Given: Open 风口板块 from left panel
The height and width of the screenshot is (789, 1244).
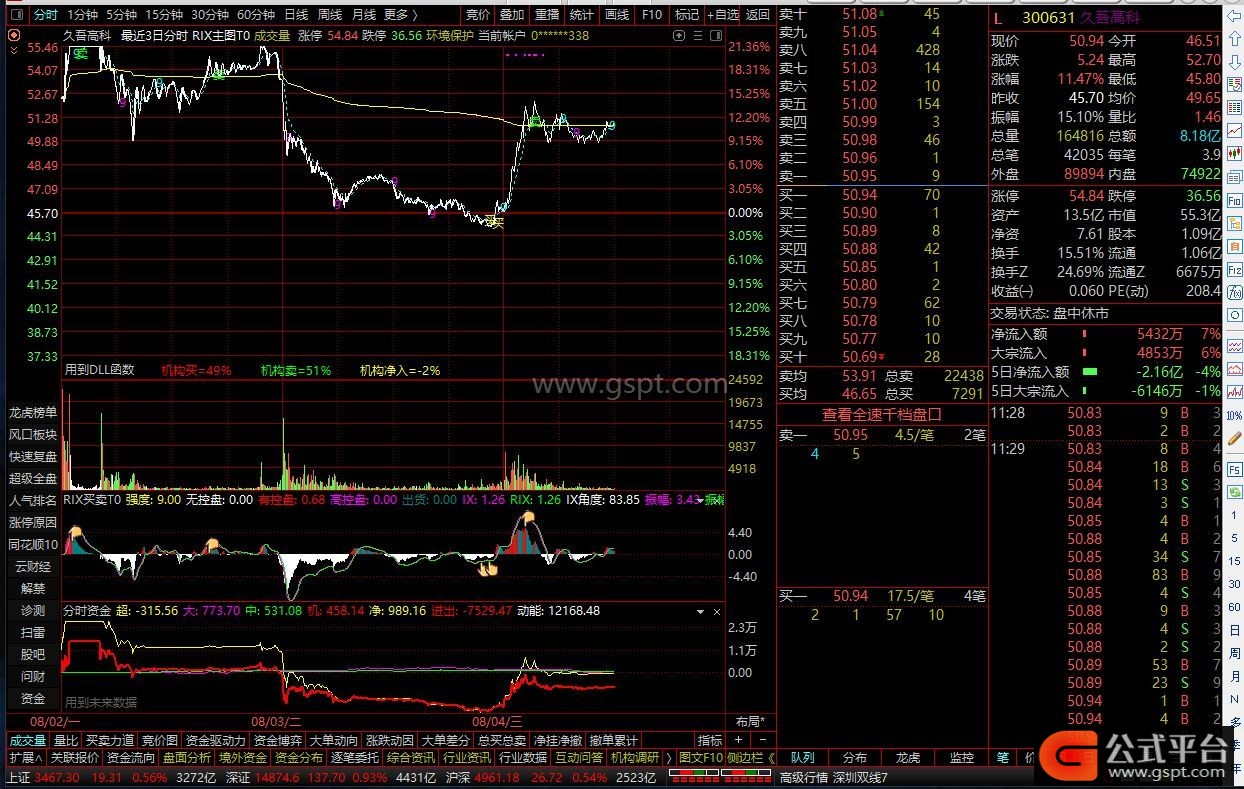Looking at the screenshot, I should (33, 434).
